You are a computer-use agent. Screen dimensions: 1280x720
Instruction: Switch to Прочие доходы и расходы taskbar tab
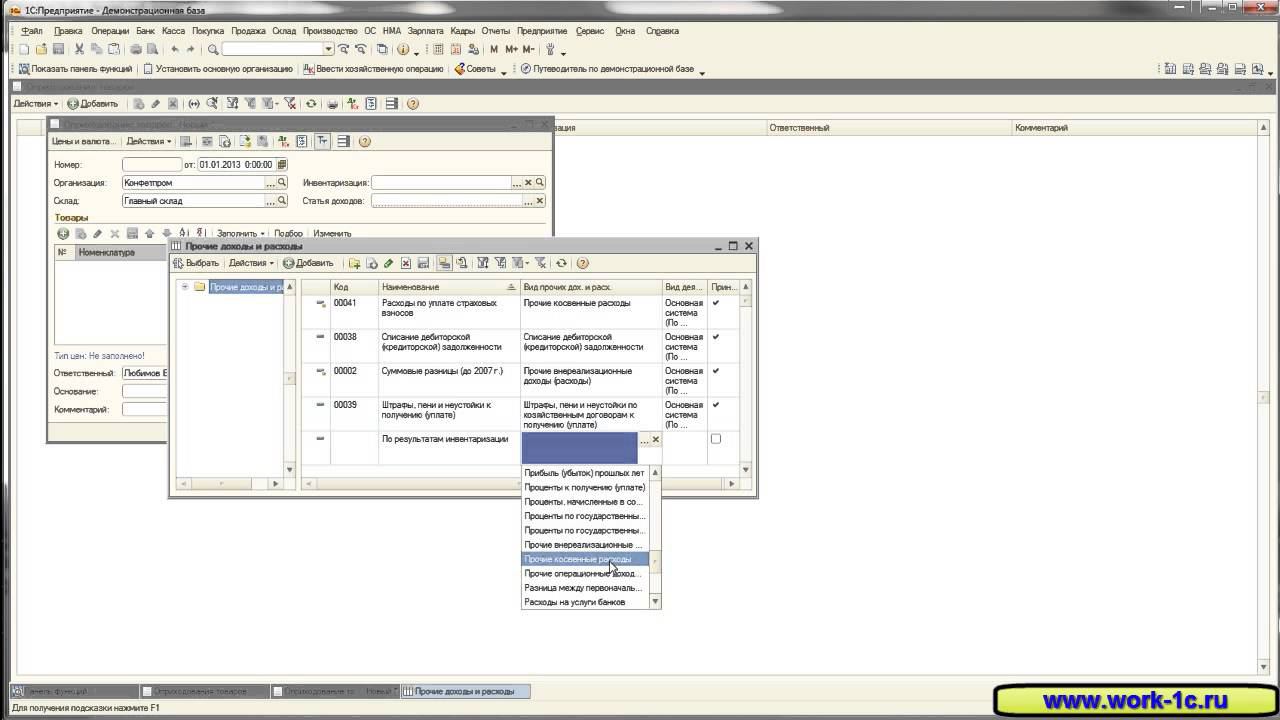(x=465, y=691)
